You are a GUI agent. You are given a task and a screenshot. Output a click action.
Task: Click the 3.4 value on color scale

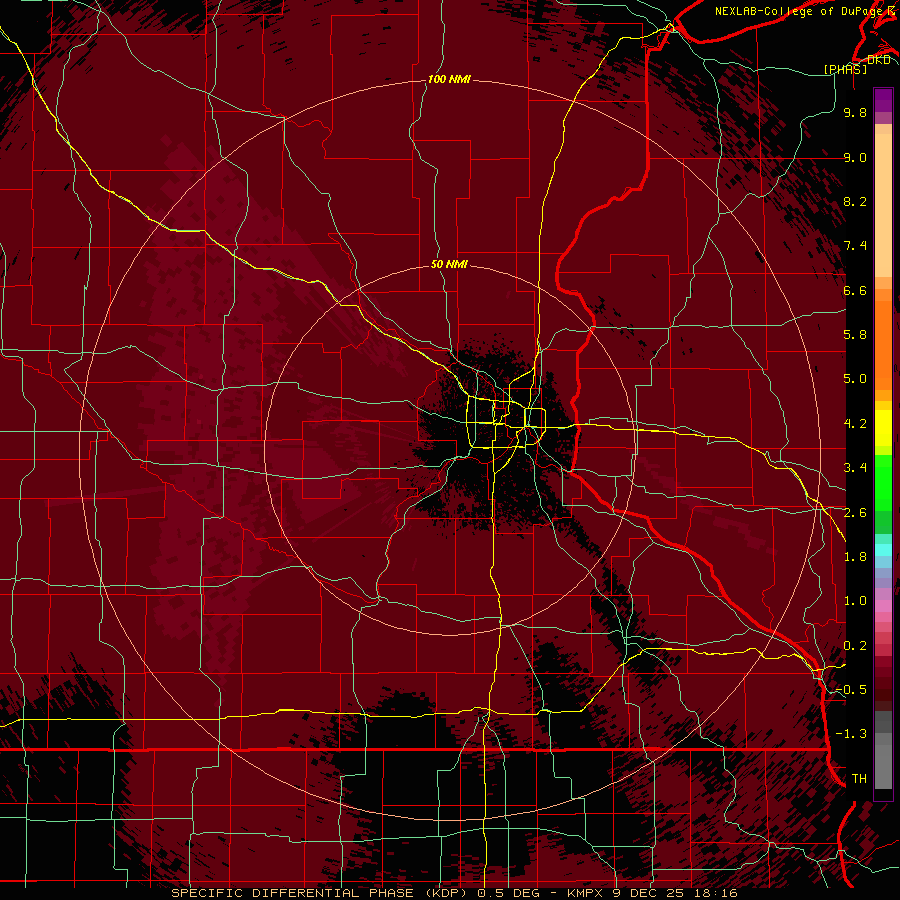pos(855,468)
